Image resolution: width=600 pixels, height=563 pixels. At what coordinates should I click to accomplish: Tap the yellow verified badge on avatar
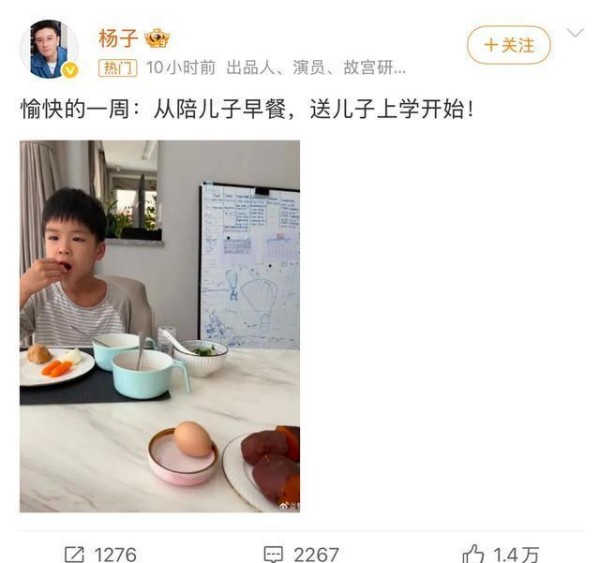pos(70,70)
